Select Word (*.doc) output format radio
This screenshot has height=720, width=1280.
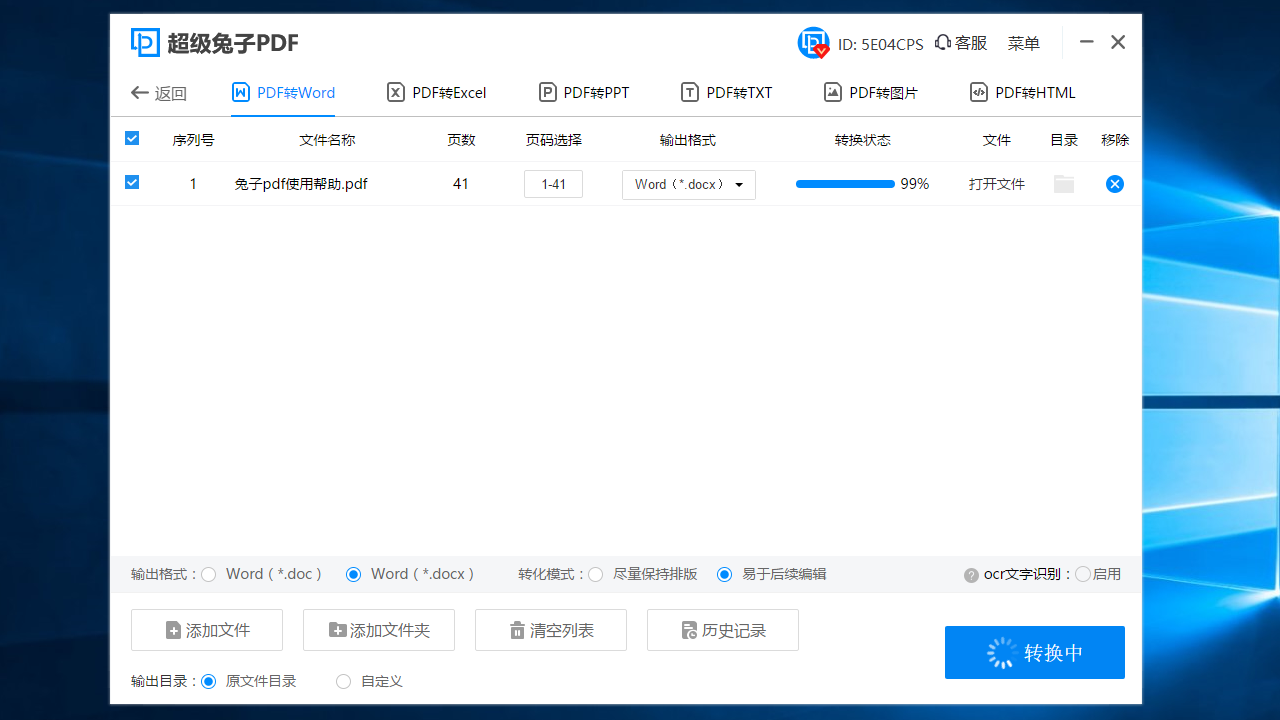[209, 575]
